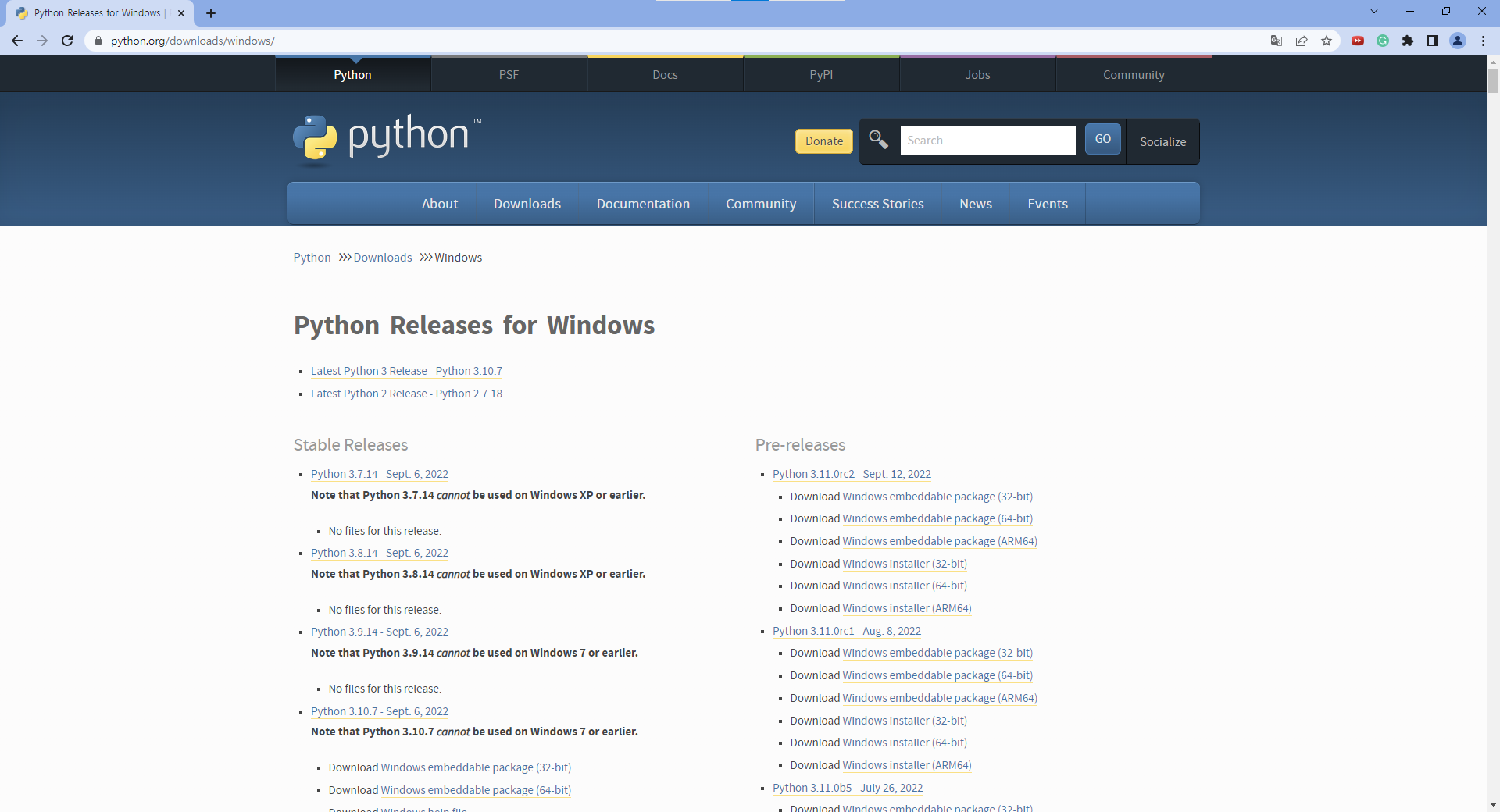This screenshot has height=812, width=1500.
Task: Open Latest Python 3 Release - Python 3.10.7
Action: coord(406,371)
